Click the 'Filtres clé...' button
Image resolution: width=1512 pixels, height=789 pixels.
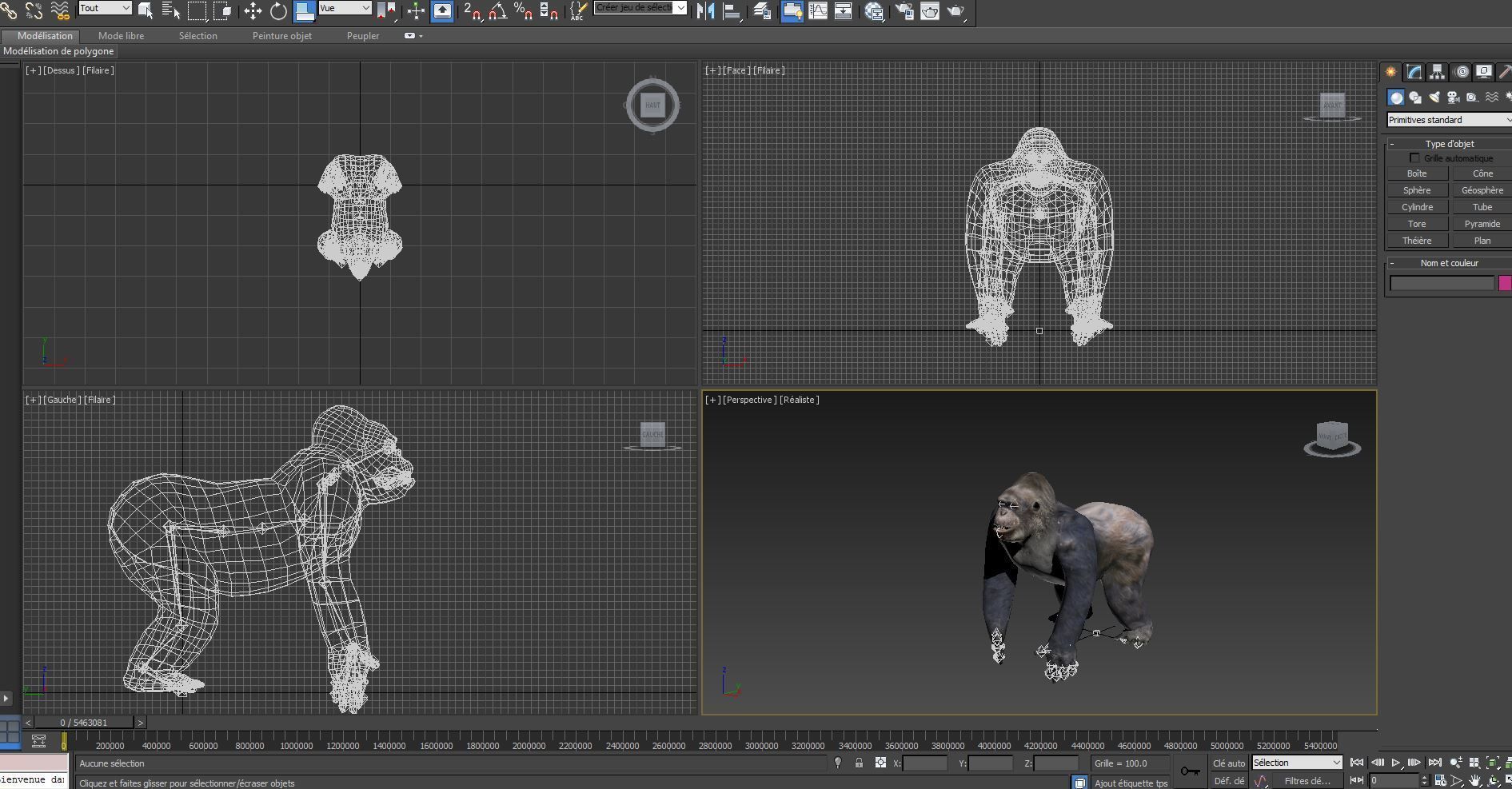point(1307,781)
